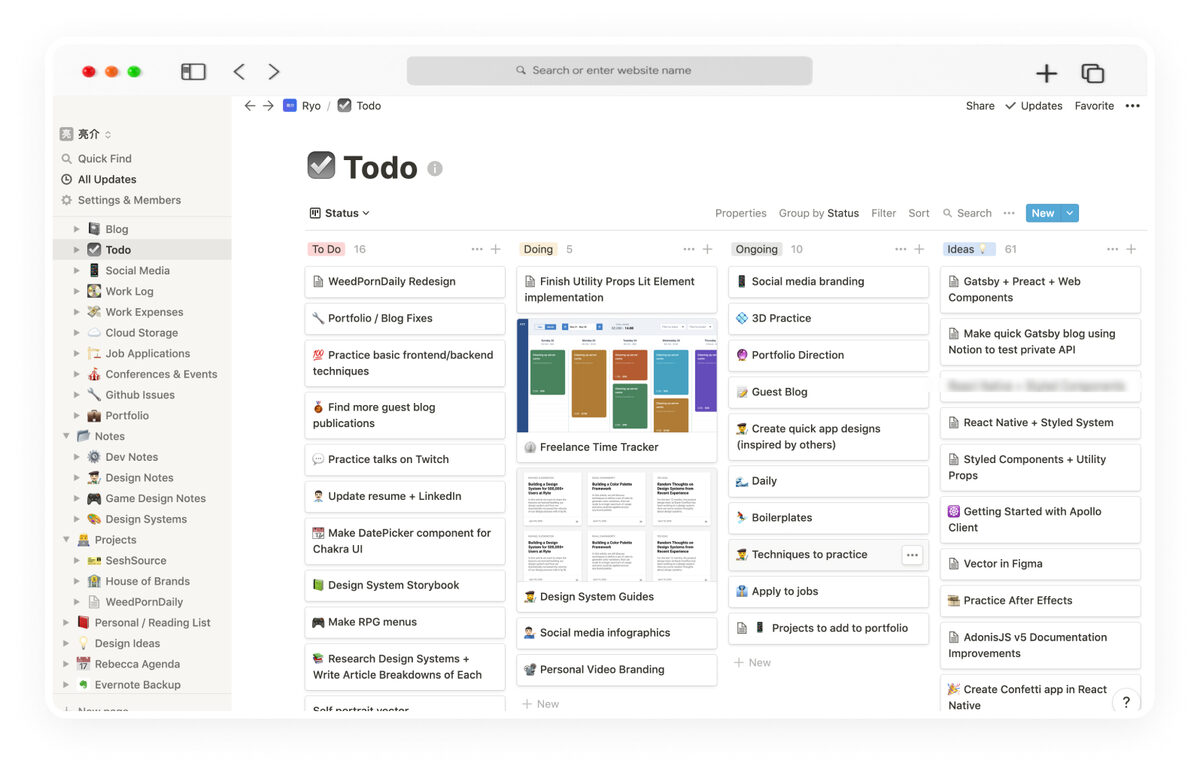Screen dimensions: 1200x772
Task: Collapse the Projects section in sidebar
Action: click(66, 540)
